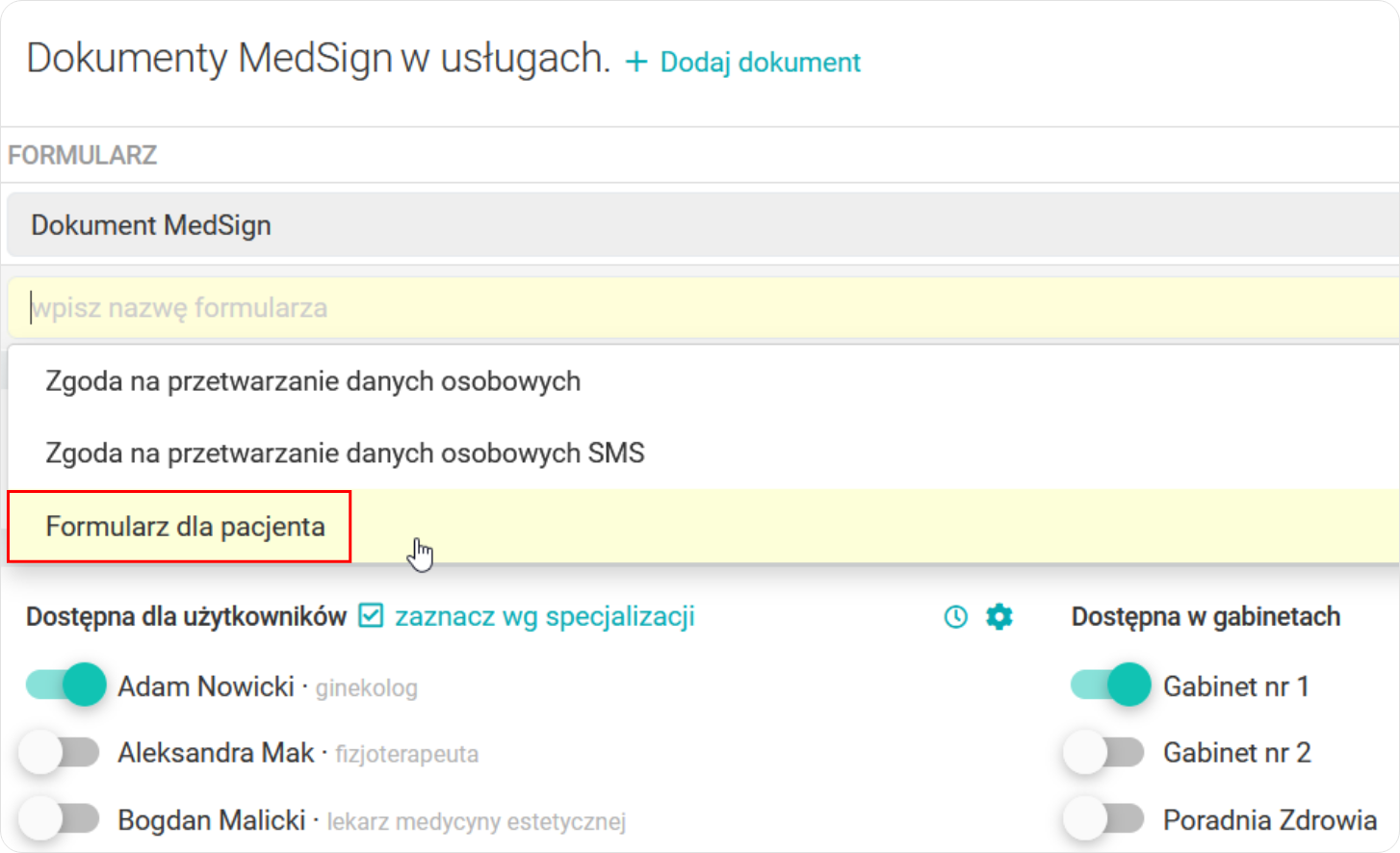Image resolution: width=1400 pixels, height=853 pixels.
Task: Toggle the zaznacz wg specjalizacji checkbox
Action: tap(371, 615)
